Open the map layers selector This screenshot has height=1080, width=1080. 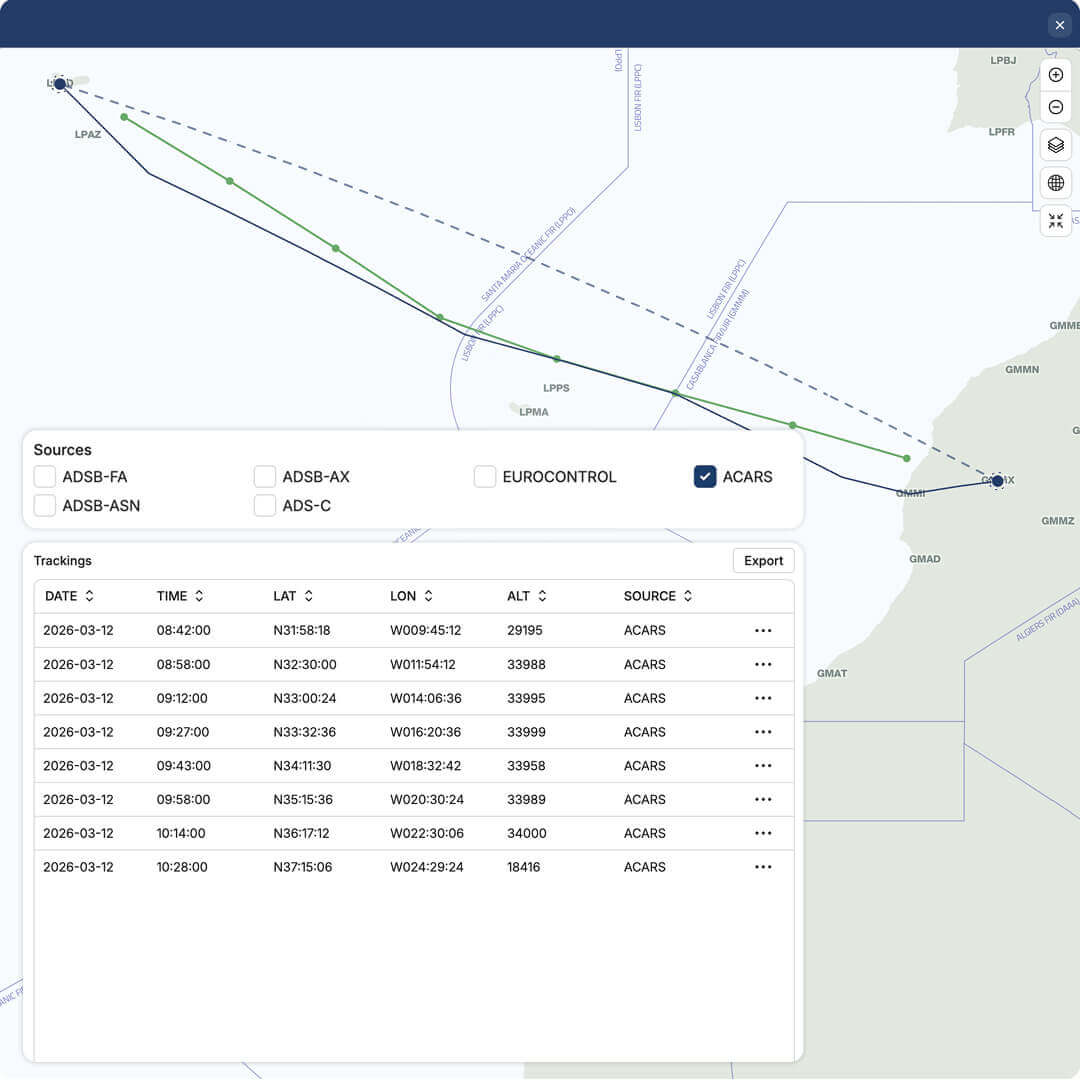click(x=1055, y=145)
